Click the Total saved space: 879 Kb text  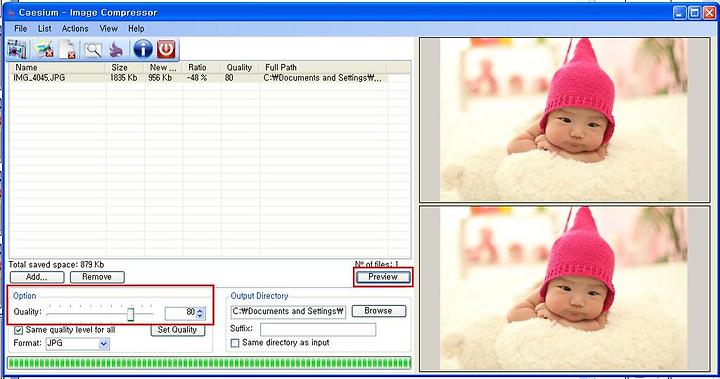tap(56, 265)
